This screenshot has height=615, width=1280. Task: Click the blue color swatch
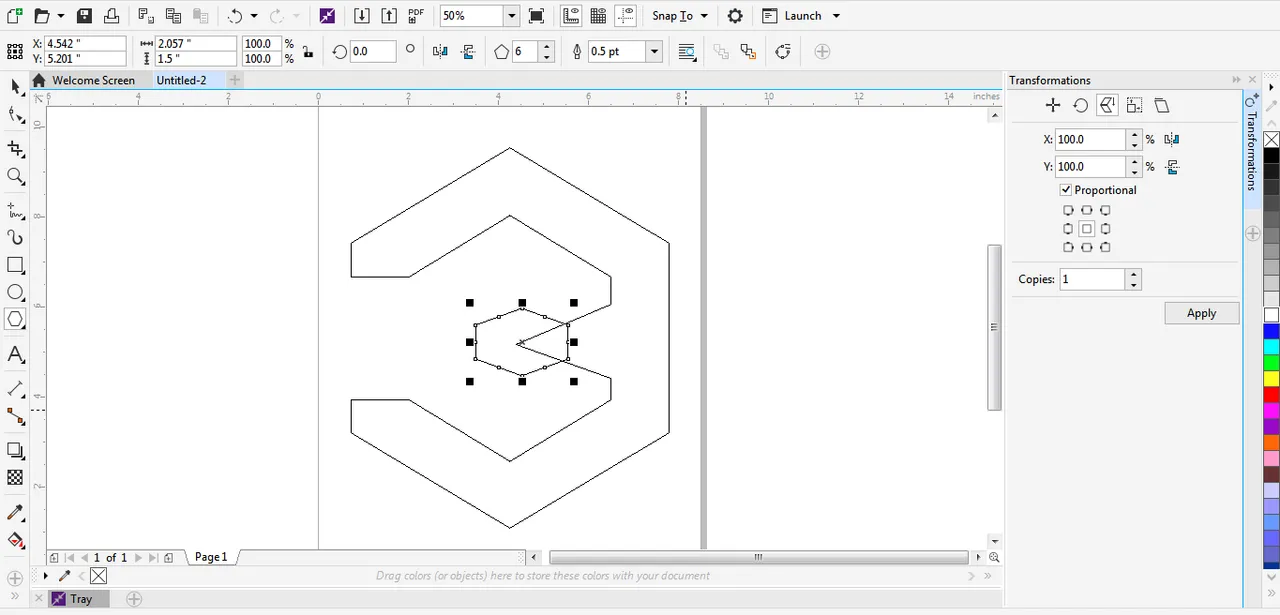tap(1271, 331)
